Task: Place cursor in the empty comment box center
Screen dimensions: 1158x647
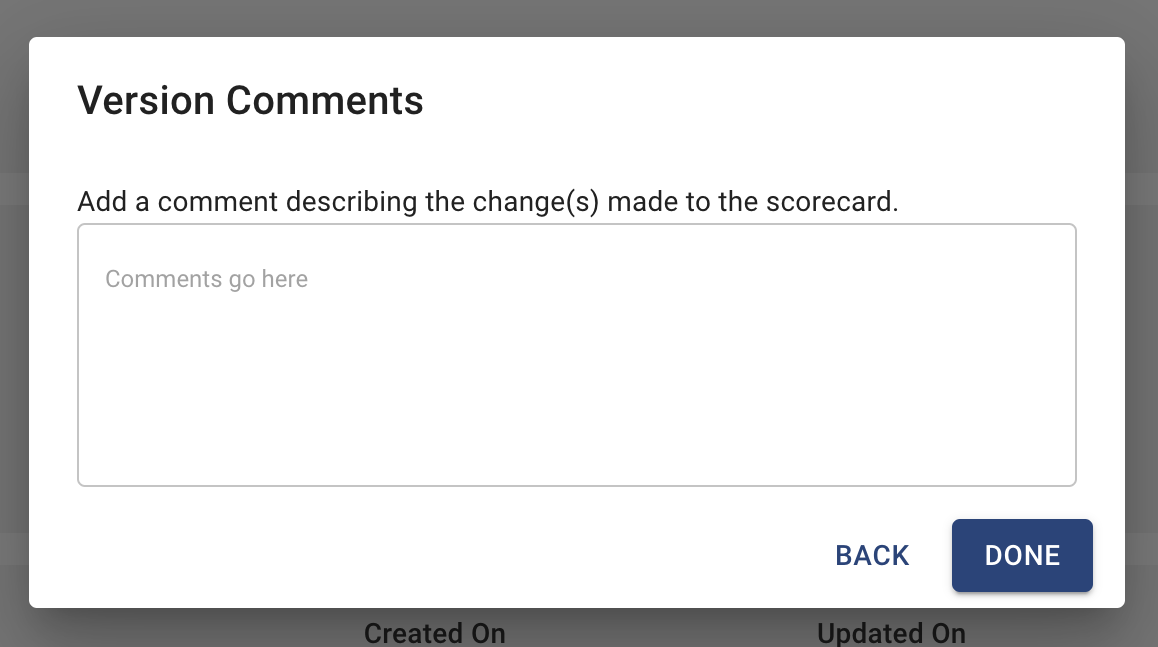Action: 577,355
